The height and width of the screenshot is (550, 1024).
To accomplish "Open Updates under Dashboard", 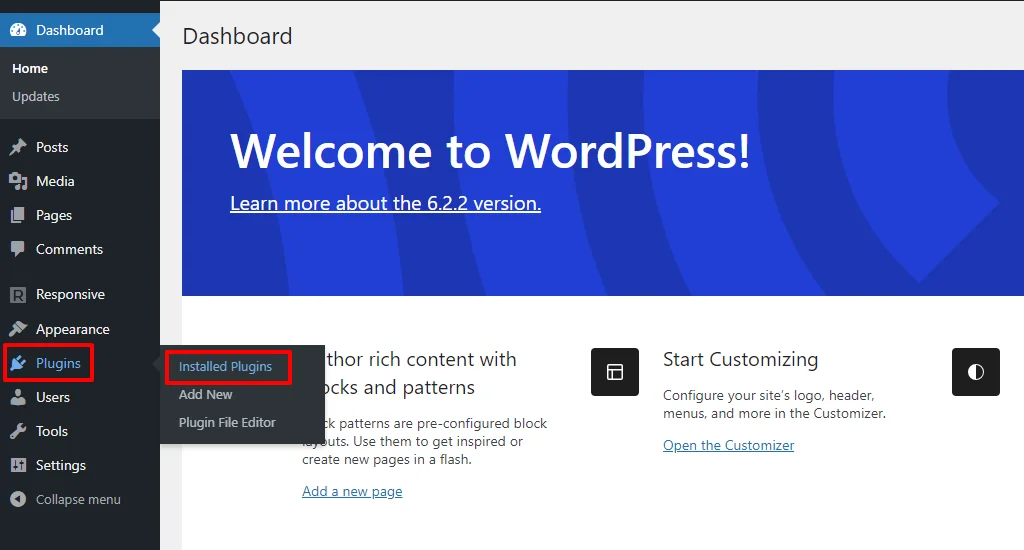I will click(x=36, y=97).
